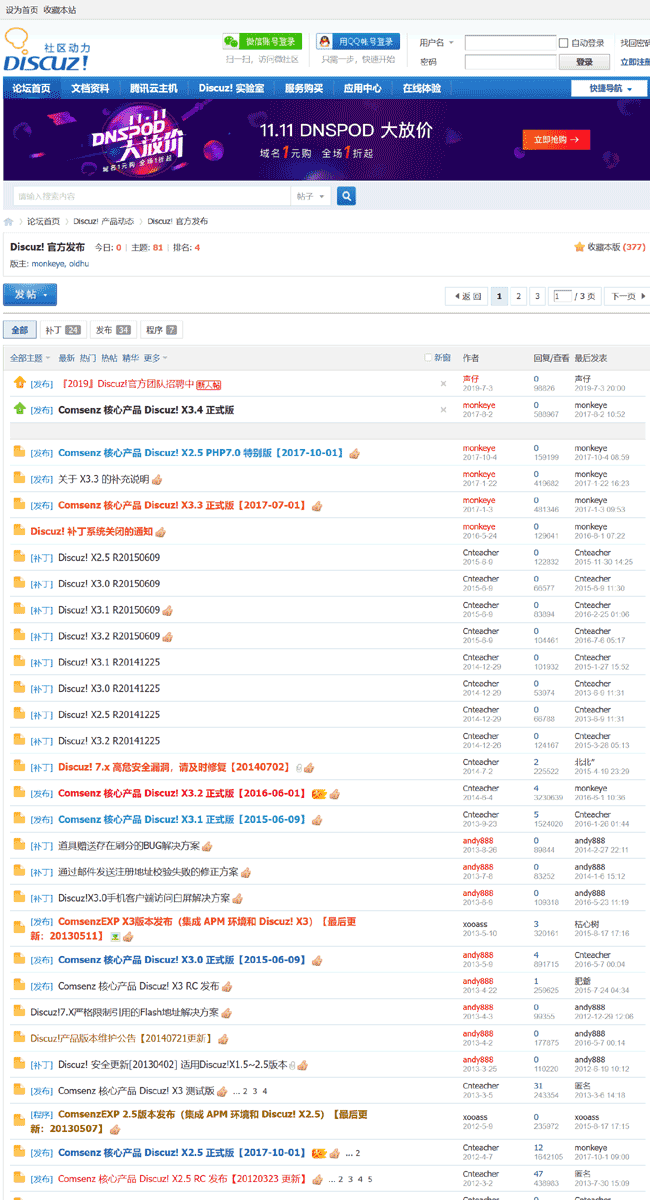Click the green arrow icon for Discuz! X3.4 正式版
This screenshot has width=650, height=1200.
tap(19, 409)
